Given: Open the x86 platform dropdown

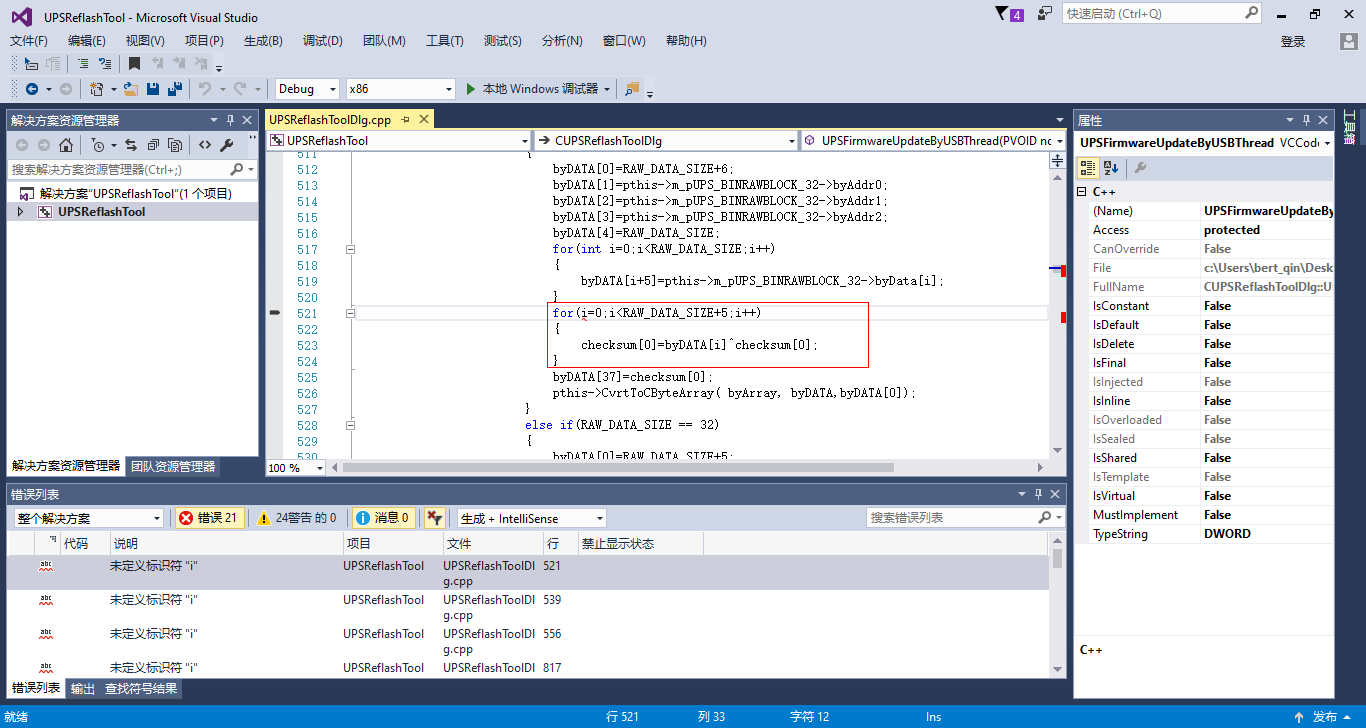Looking at the screenshot, I should pyautogui.click(x=400, y=89).
